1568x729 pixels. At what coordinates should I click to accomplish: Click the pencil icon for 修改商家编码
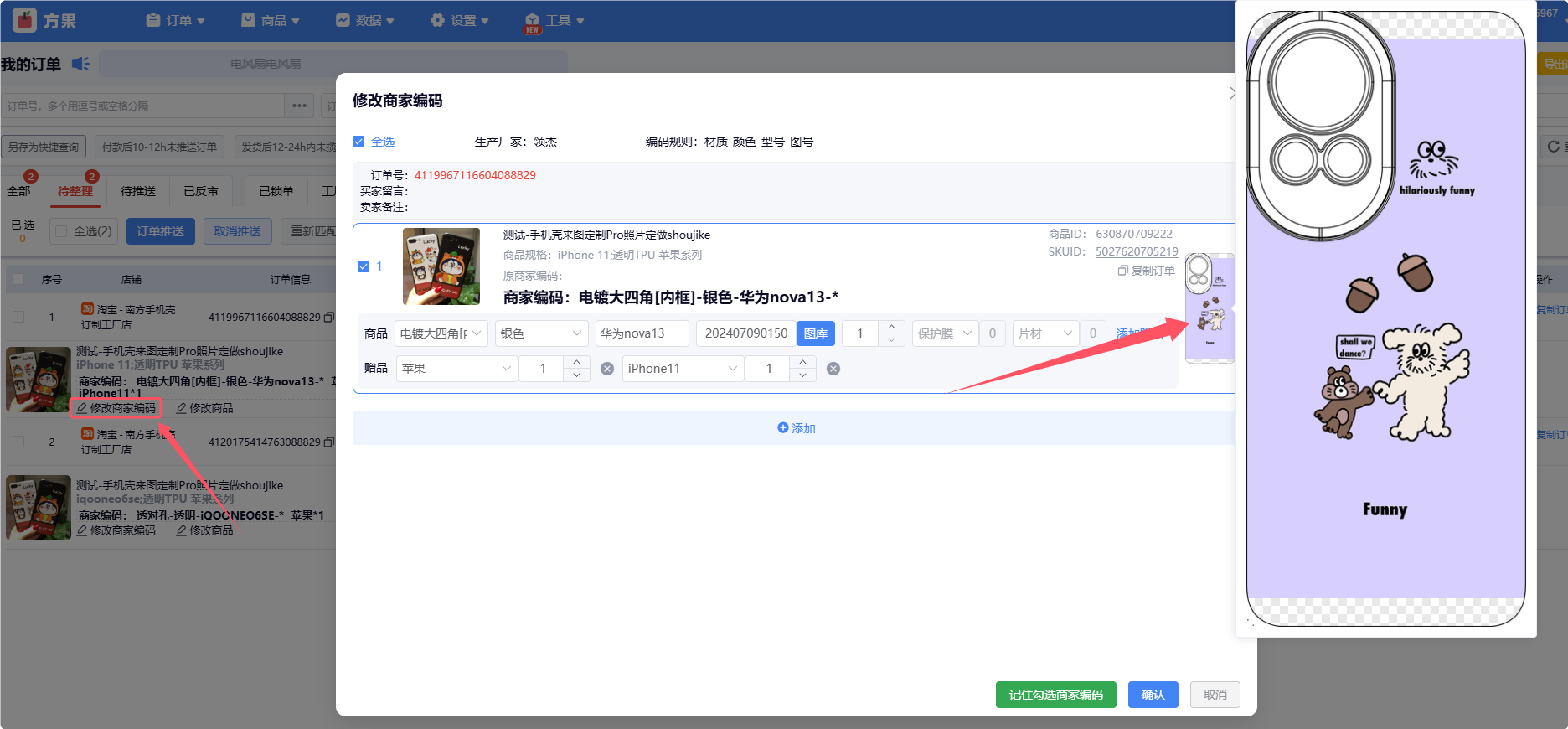click(82, 408)
